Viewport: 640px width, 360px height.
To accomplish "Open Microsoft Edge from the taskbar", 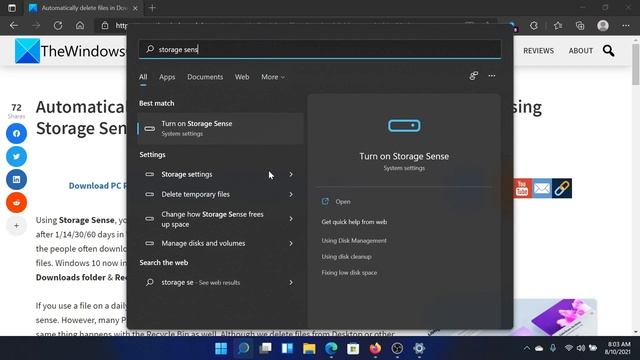I will coord(331,348).
